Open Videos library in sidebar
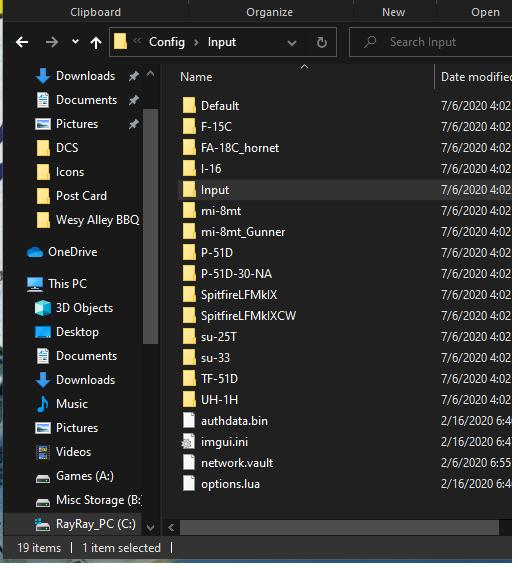 pyautogui.click(x=64, y=452)
